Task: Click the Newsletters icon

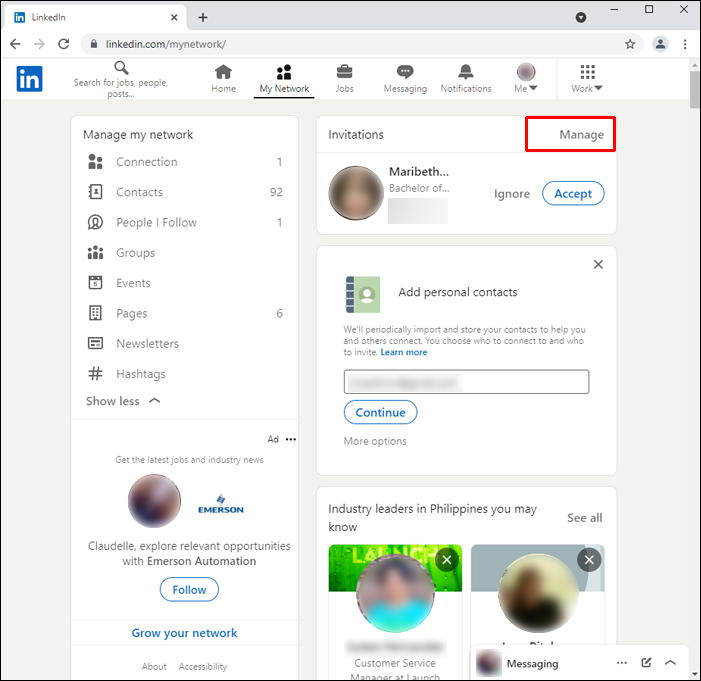Action: click(x=95, y=343)
